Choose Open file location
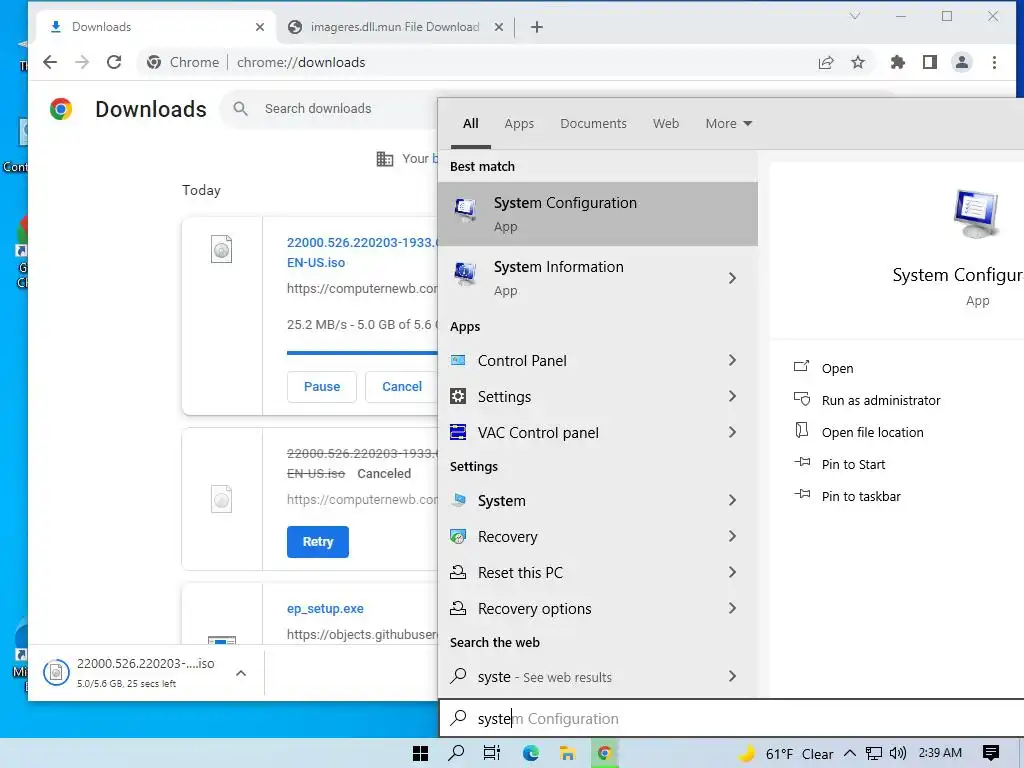The image size is (1024, 768). pos(872,432)
